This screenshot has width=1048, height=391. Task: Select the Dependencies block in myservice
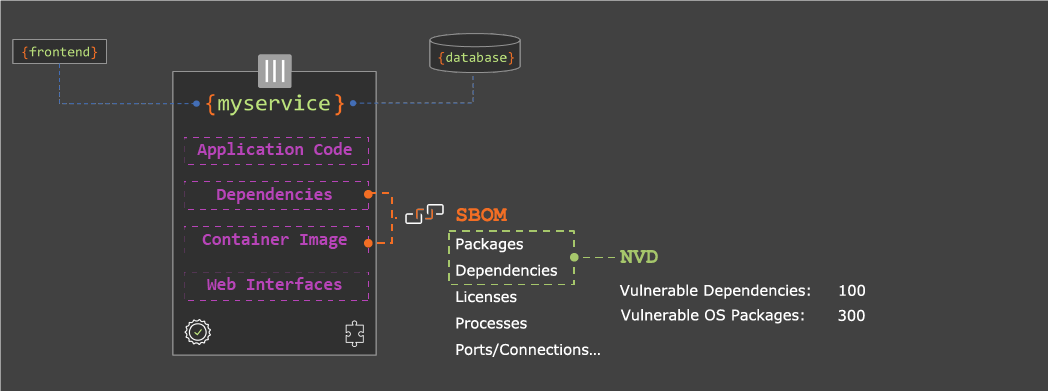[276, 195]
